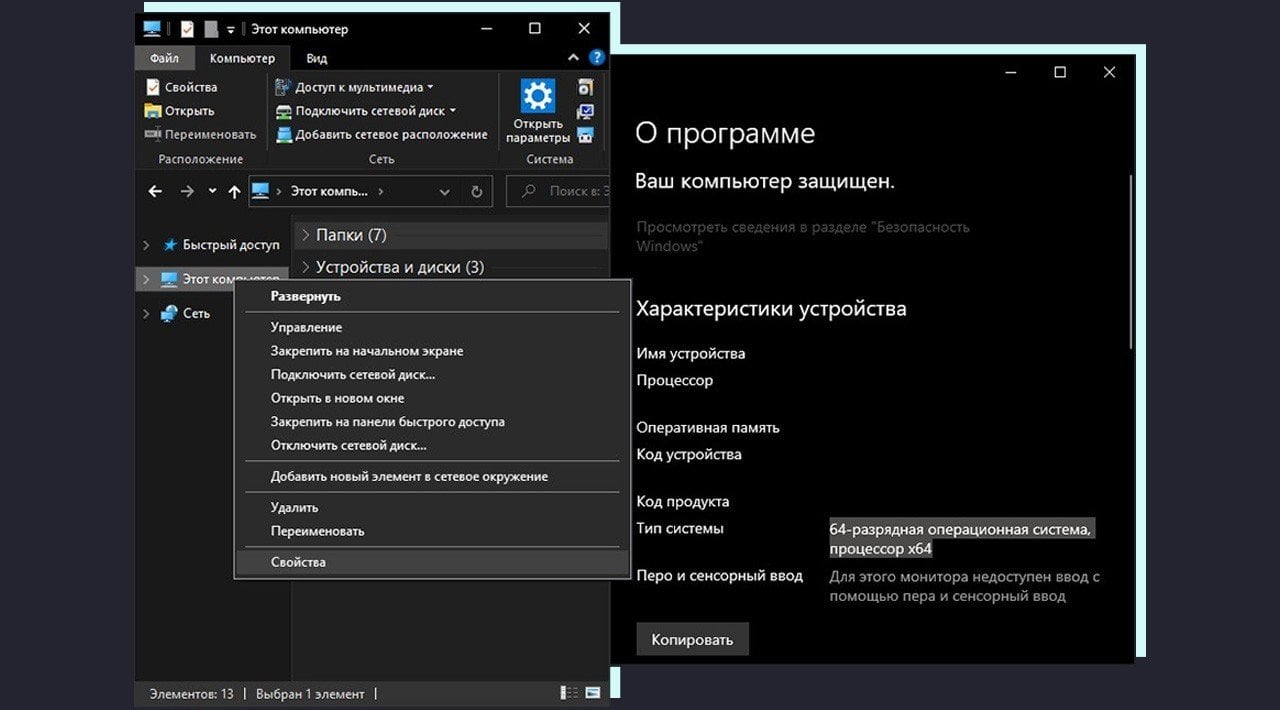The image size is (1280, 710).
Task: Open Explorer help with blue question icon
Action: [597, 58]
